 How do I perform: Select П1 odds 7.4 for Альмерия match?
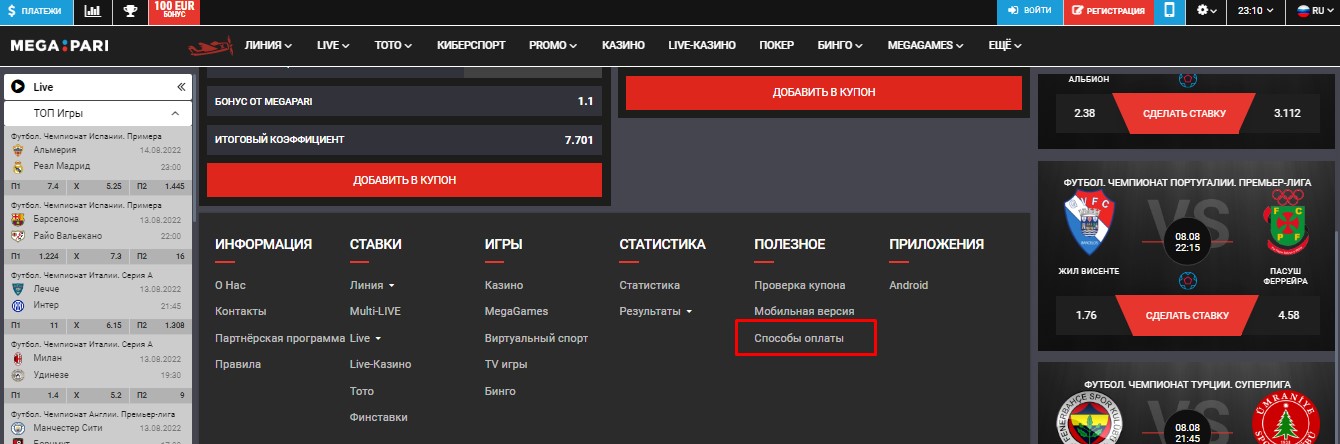[x=35, y=186]
